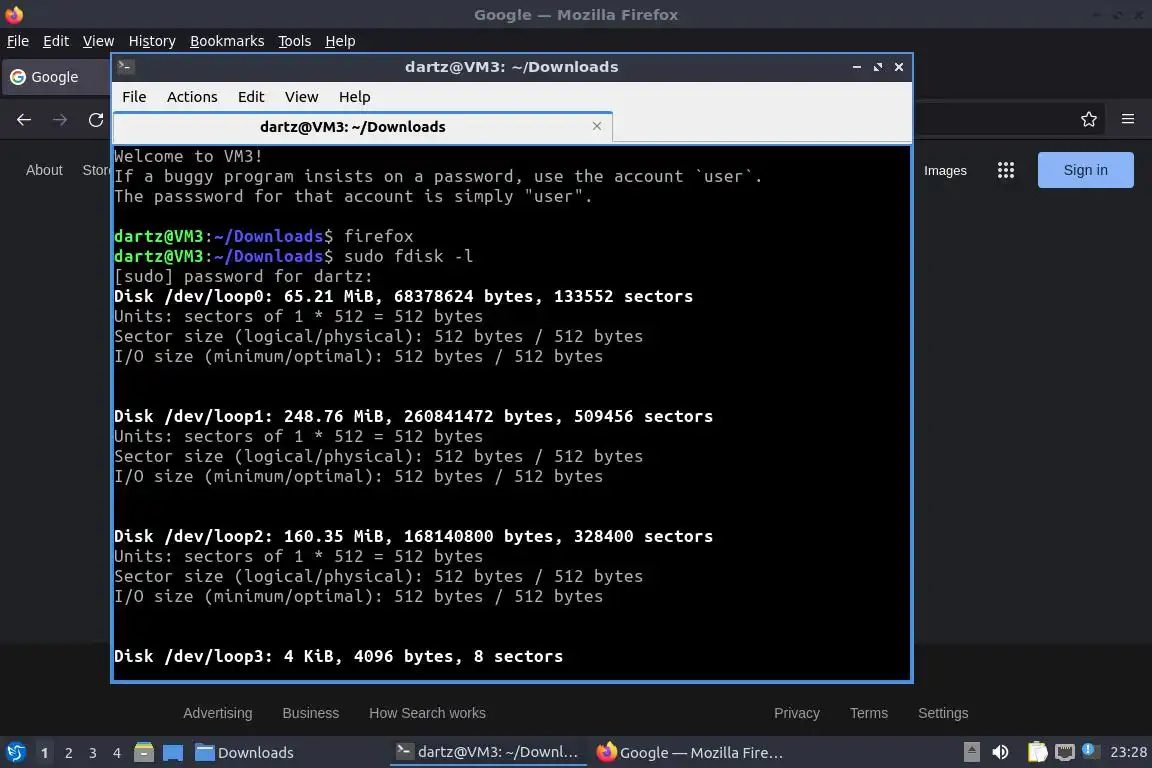Open the About link on Google
This screenshot has height=768, width=1152.
pyautogui.click(x=44, y=170)
